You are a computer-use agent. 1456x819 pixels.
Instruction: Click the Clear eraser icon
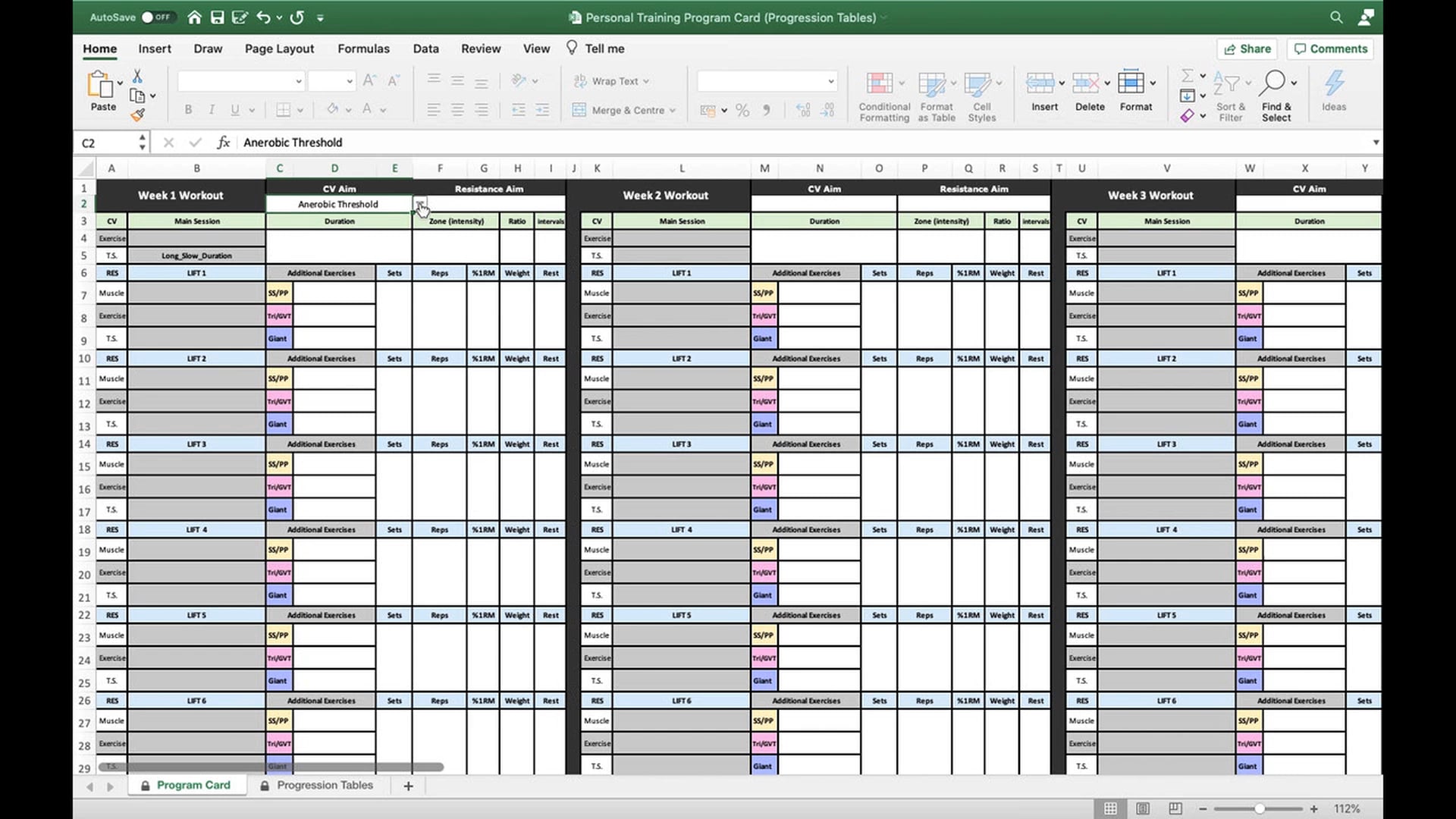(x=1188, y=115)
